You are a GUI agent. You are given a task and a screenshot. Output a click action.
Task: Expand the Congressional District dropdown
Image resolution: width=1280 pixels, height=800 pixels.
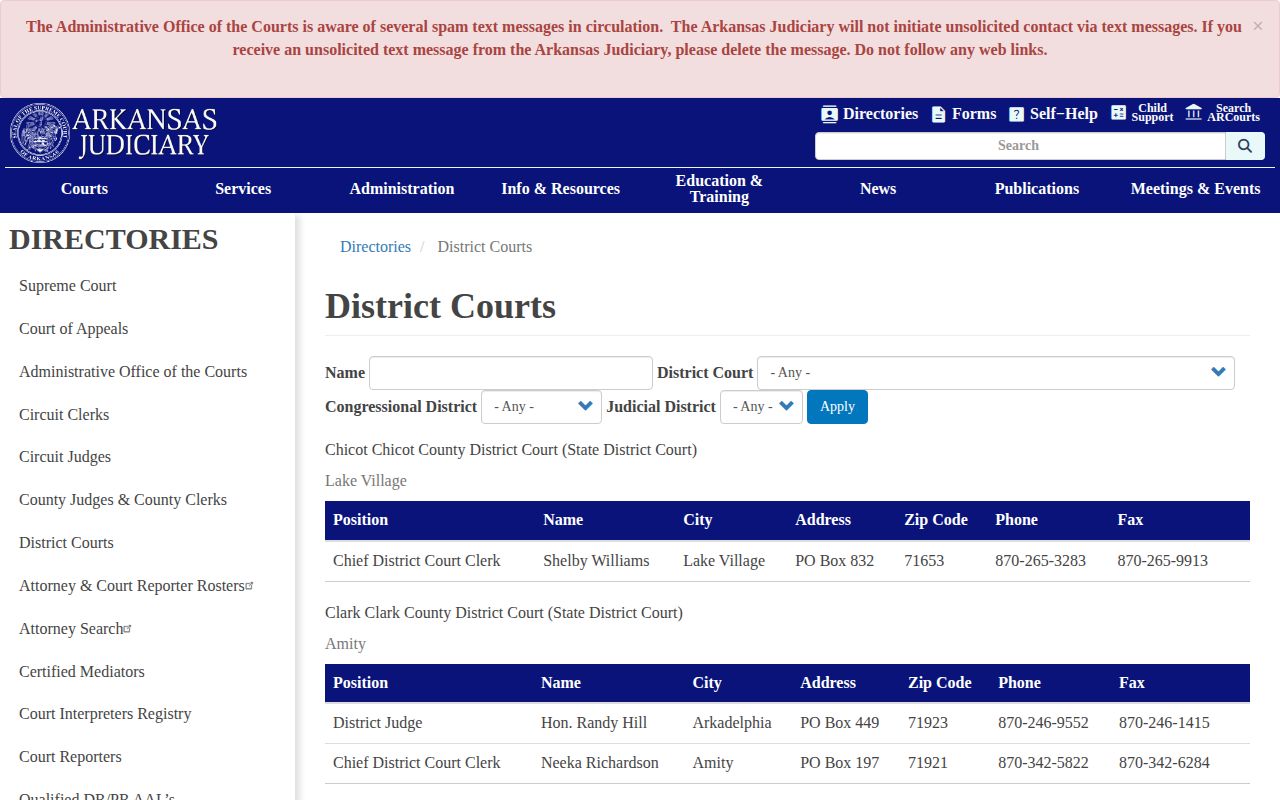(x=541, y=407)
